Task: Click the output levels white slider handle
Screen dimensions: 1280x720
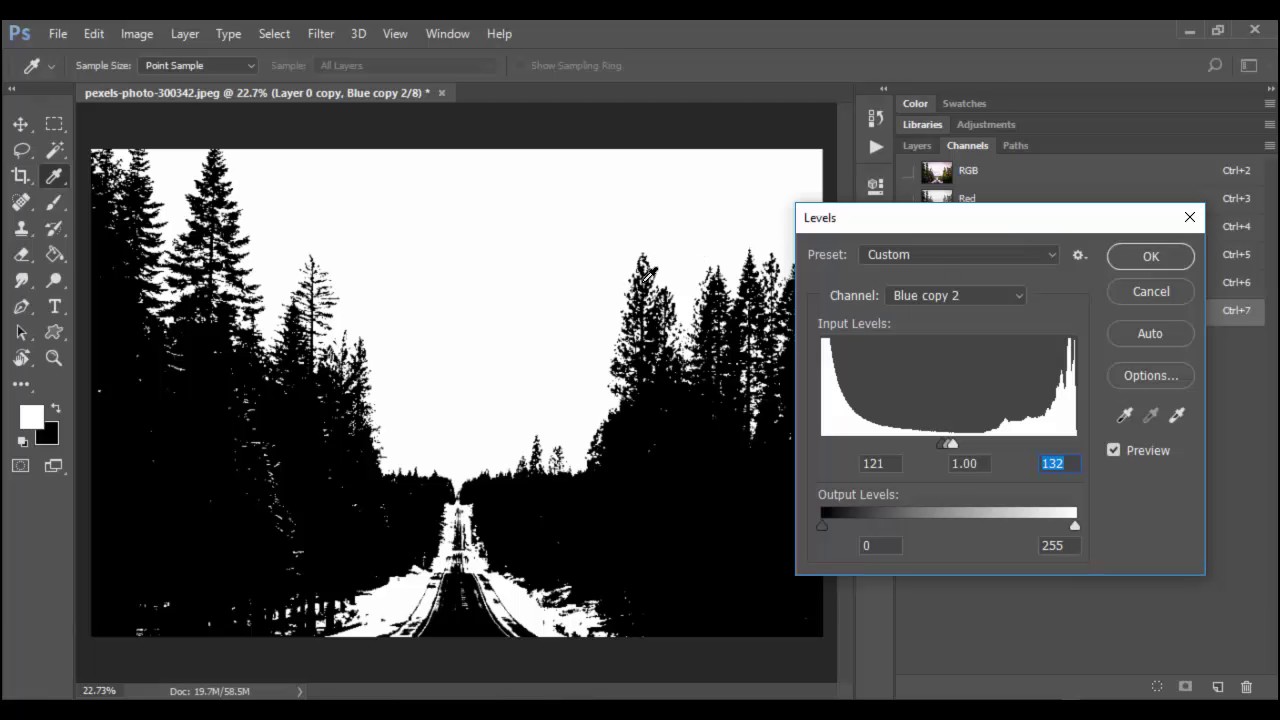Action: [x=1075, y=526]
